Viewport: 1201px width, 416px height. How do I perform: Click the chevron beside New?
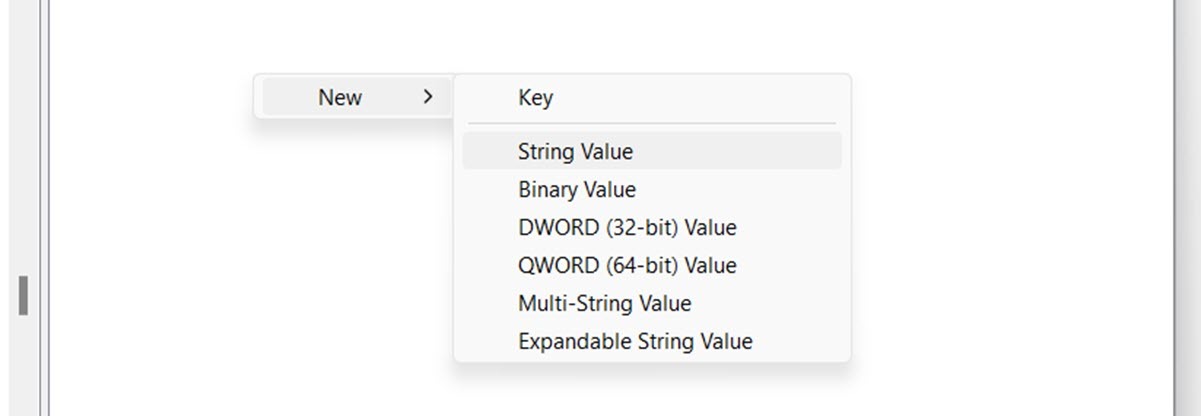pos(428,97)
